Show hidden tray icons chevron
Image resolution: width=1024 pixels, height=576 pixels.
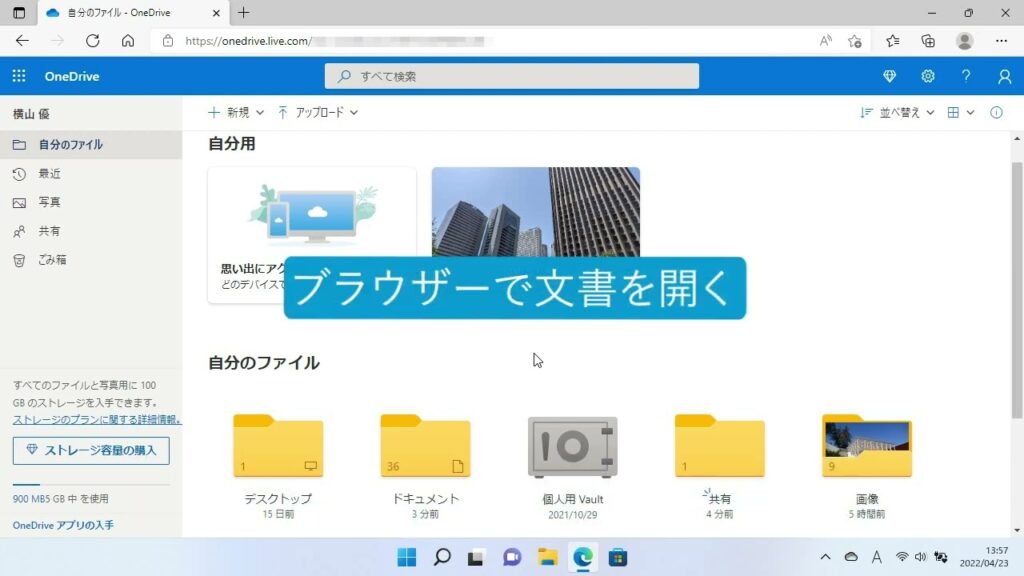pos(825,557)
